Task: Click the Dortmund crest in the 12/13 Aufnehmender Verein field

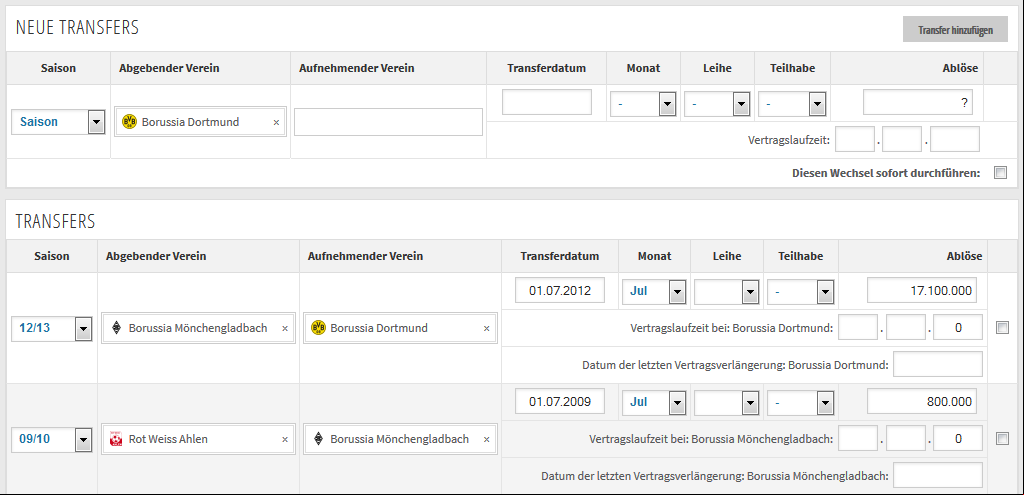Action: point(318,328)
